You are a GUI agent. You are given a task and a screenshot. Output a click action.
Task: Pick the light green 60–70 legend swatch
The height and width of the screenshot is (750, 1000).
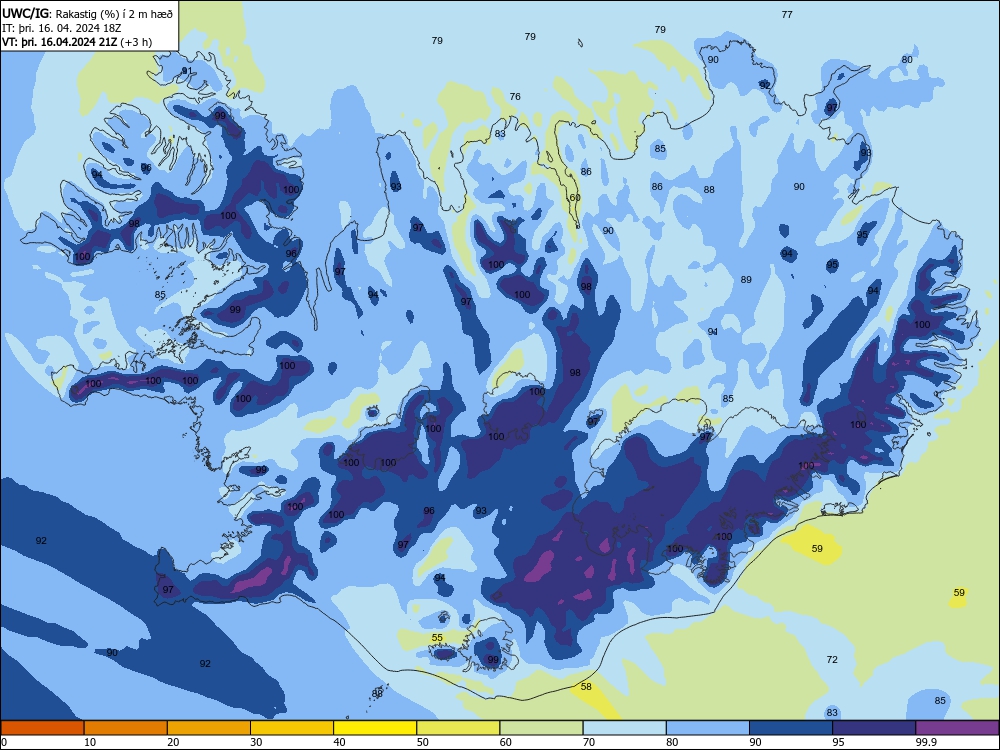click(541, 728)
